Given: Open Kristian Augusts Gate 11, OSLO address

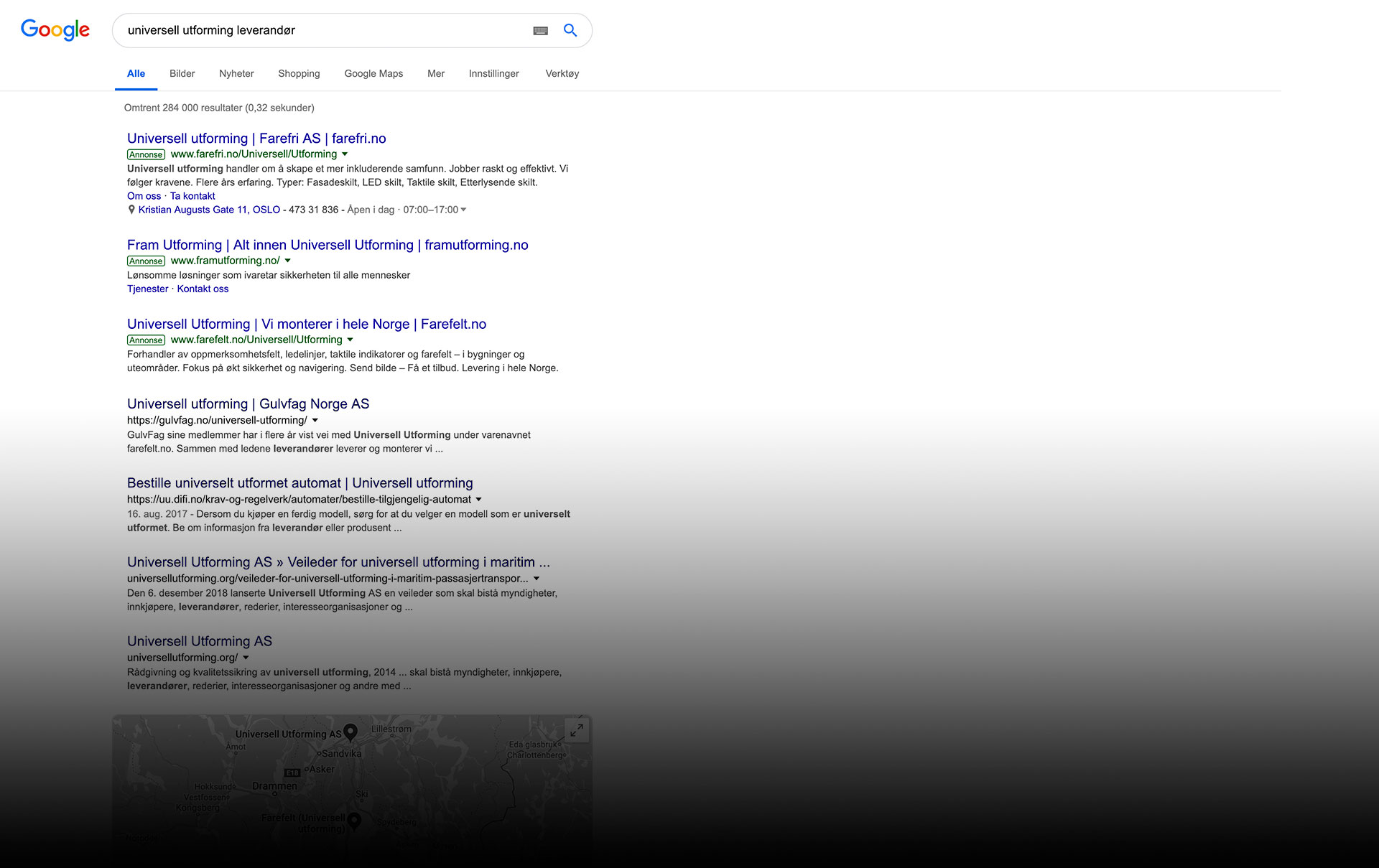Looking at the screenshot, I should [209, 210].
